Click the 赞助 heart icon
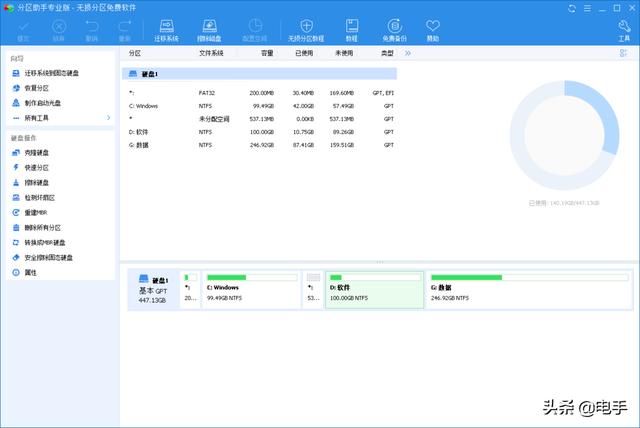 click(x=432, y=28)
